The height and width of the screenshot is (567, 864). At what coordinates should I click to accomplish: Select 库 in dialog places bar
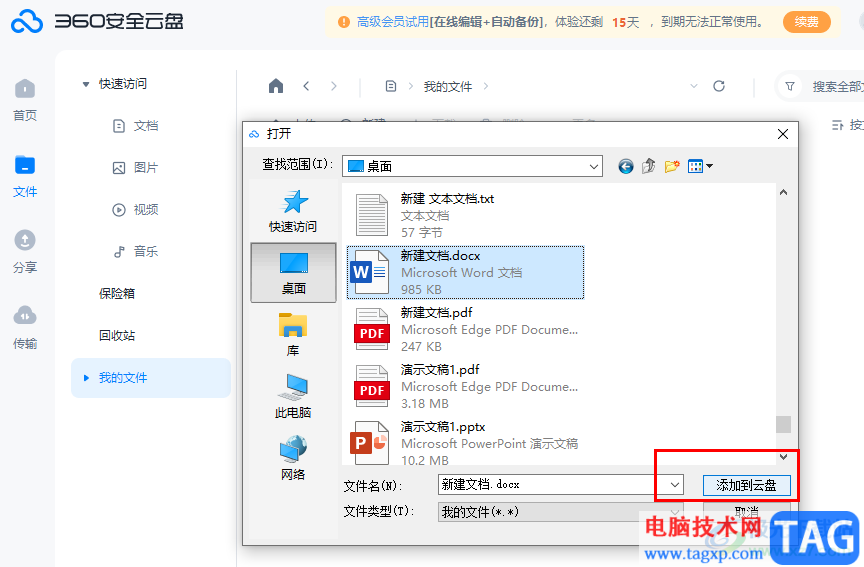(x=293, y=334)
